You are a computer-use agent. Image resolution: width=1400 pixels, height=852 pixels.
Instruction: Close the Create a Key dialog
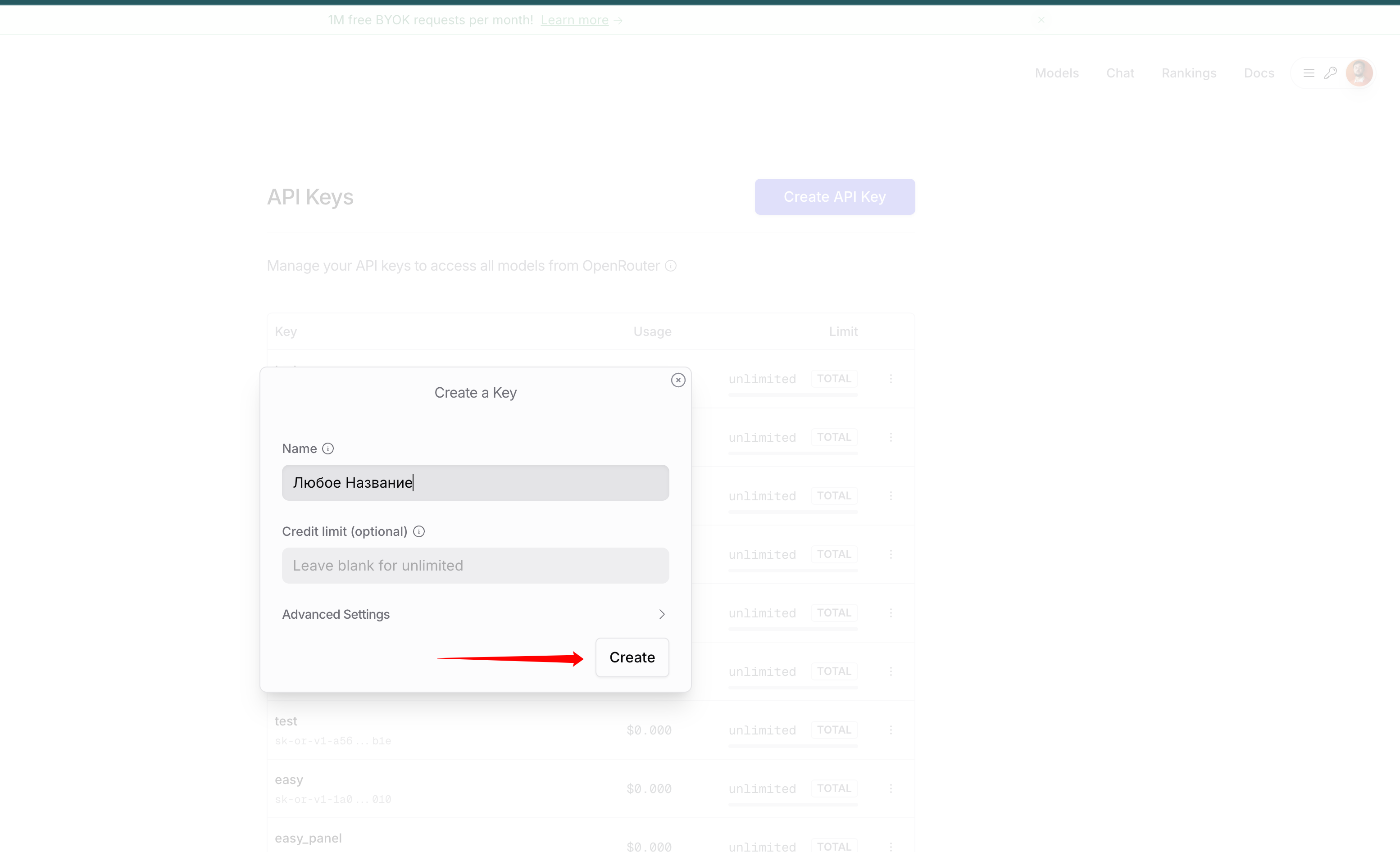point(678,380)
